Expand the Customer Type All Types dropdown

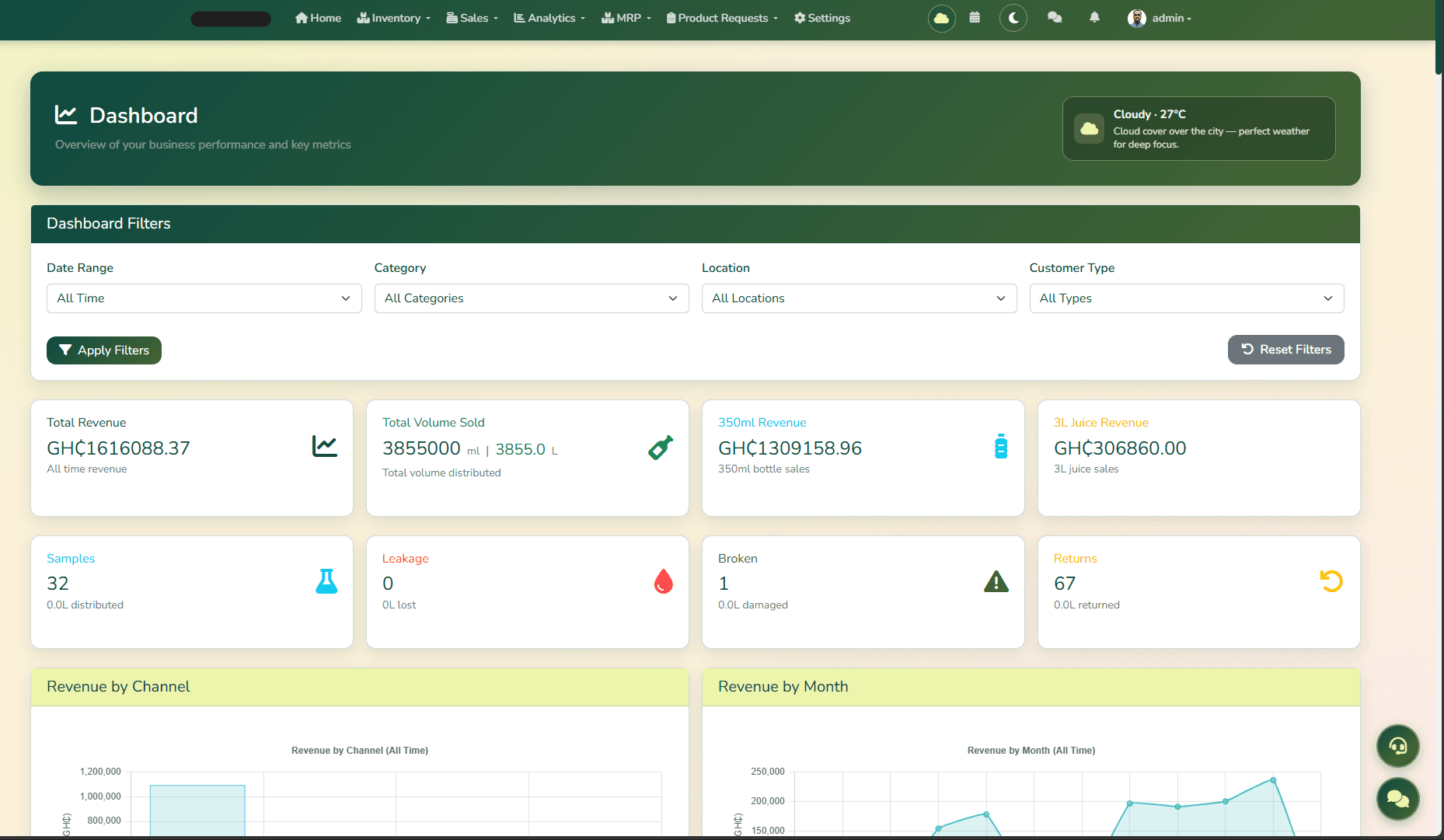point(1187,298)
